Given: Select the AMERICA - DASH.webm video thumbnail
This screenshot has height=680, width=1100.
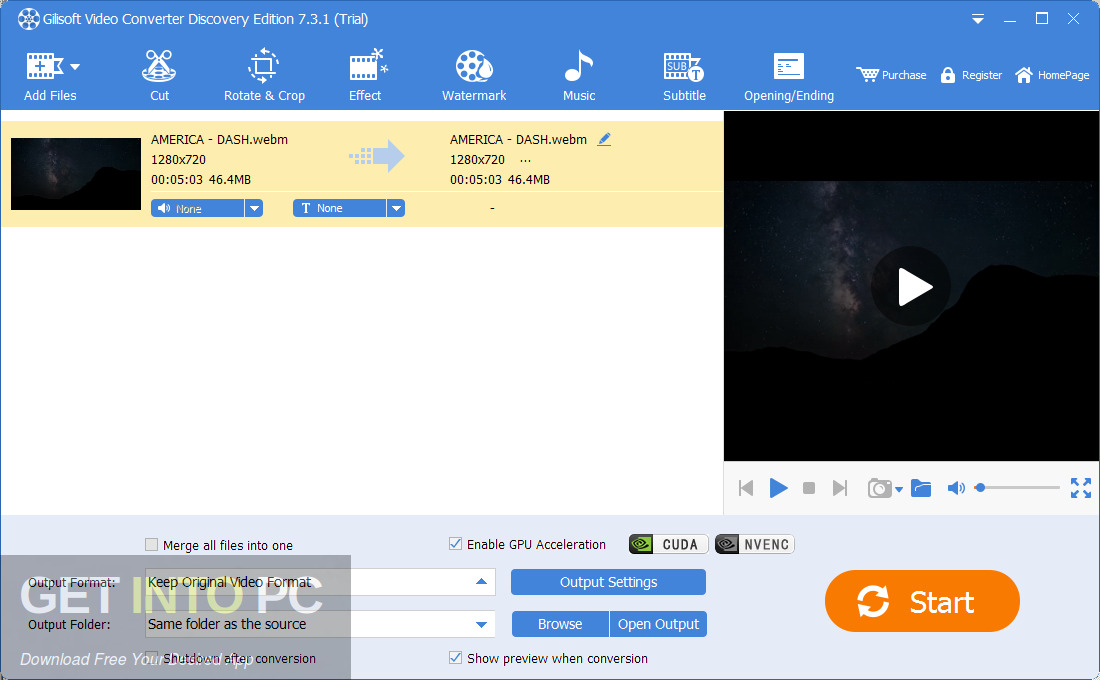Looking at the screenshot, I should (76, 174).
